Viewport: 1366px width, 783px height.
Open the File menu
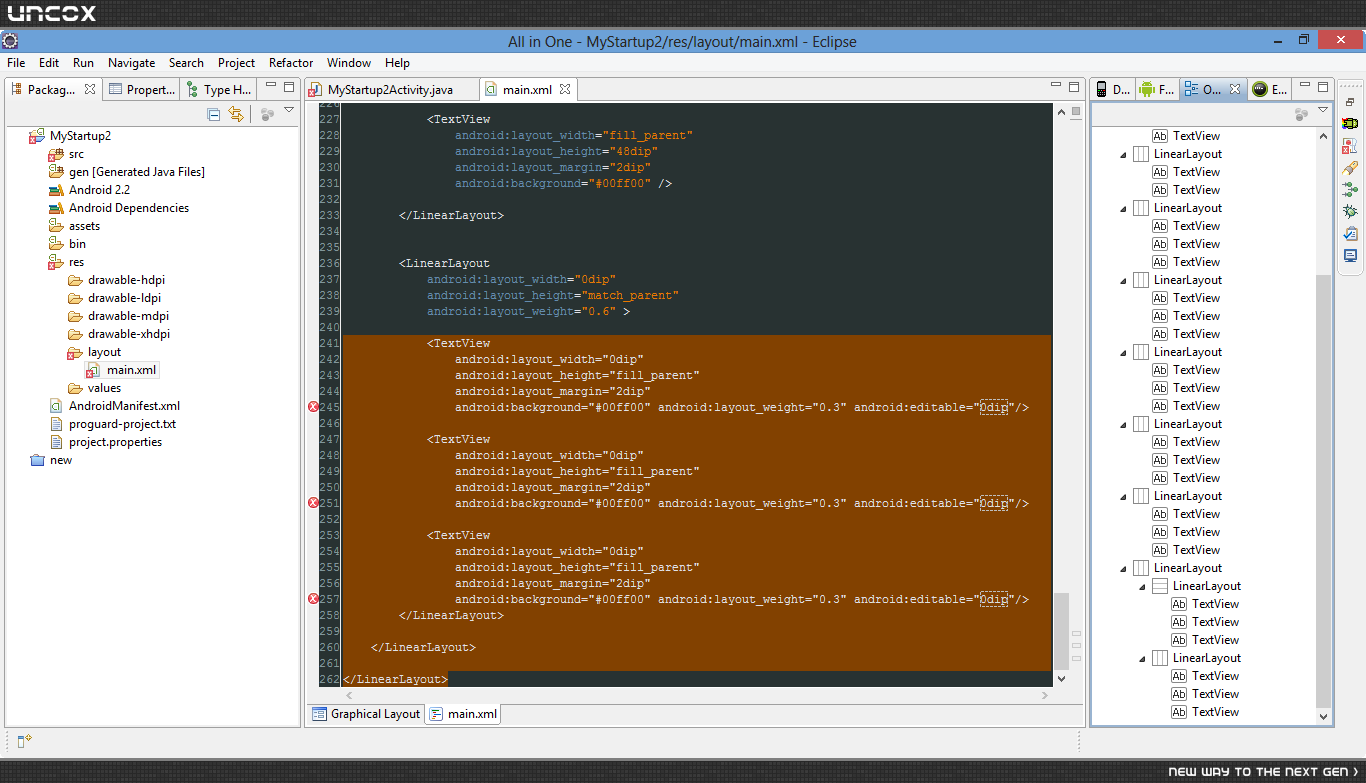coord(16,63)
